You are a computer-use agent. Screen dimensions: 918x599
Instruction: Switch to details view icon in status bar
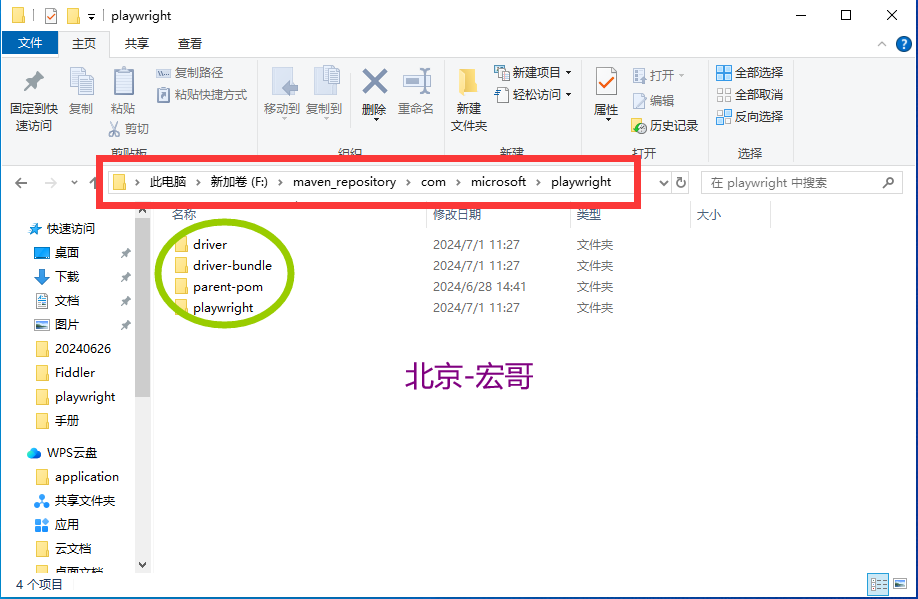[878, 584]
